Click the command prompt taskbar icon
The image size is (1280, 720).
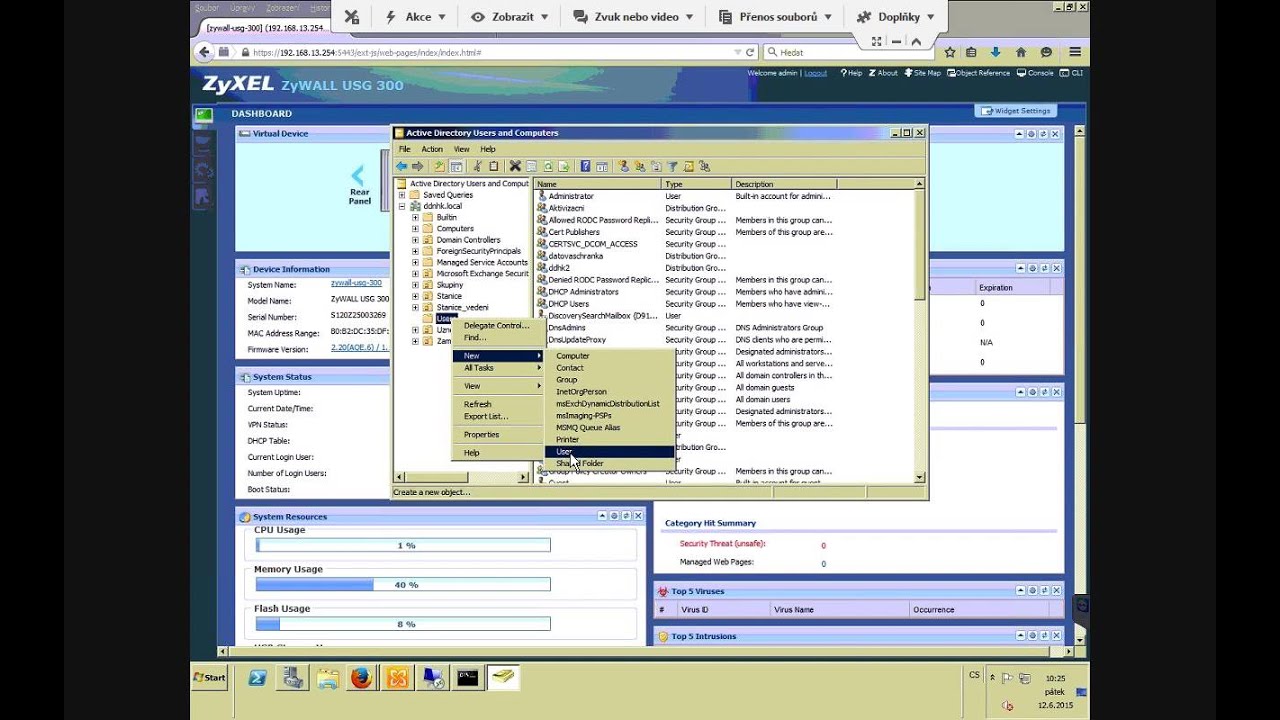[x=467, y=678]
